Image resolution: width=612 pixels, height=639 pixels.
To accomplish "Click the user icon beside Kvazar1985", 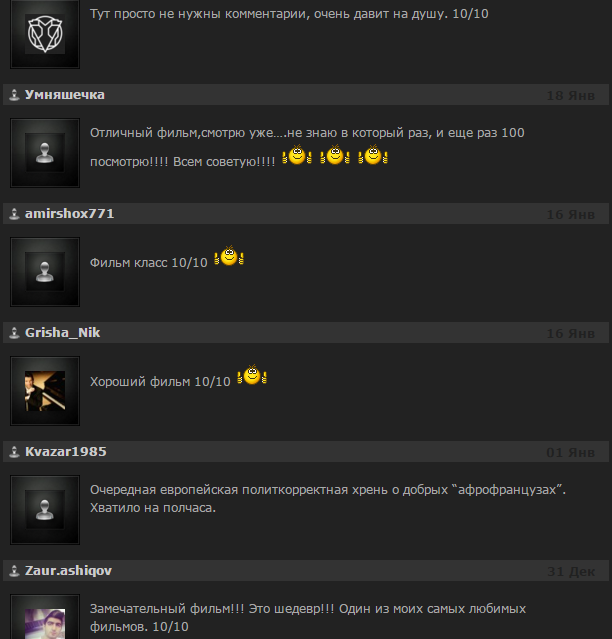I will click(14, 452).
